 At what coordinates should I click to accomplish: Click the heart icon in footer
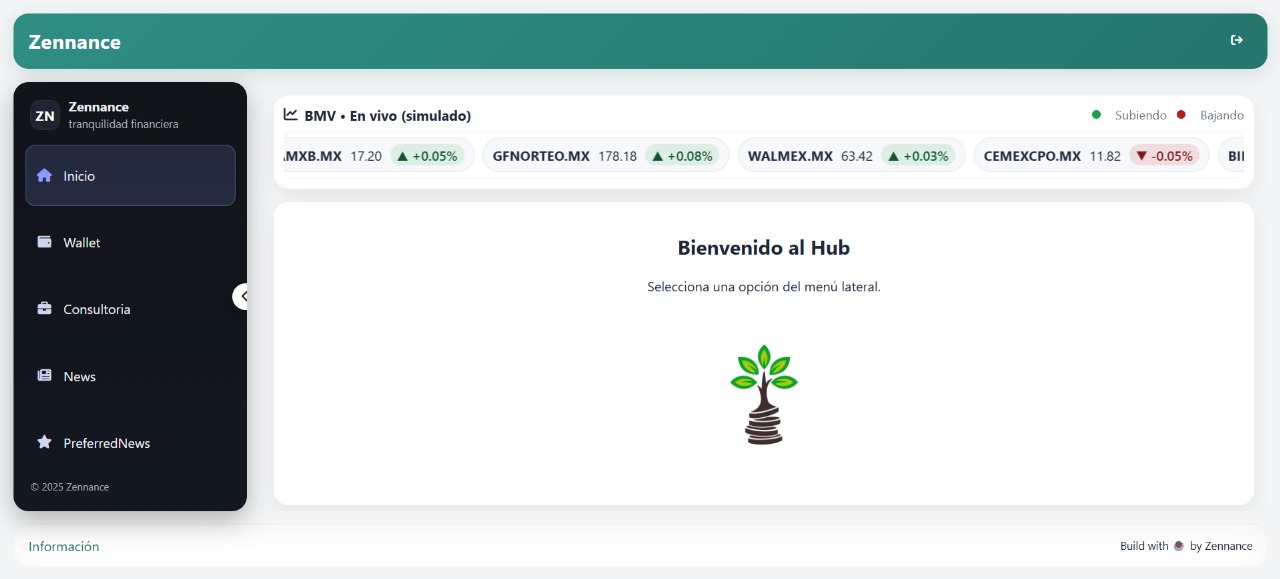(1179, 546)
